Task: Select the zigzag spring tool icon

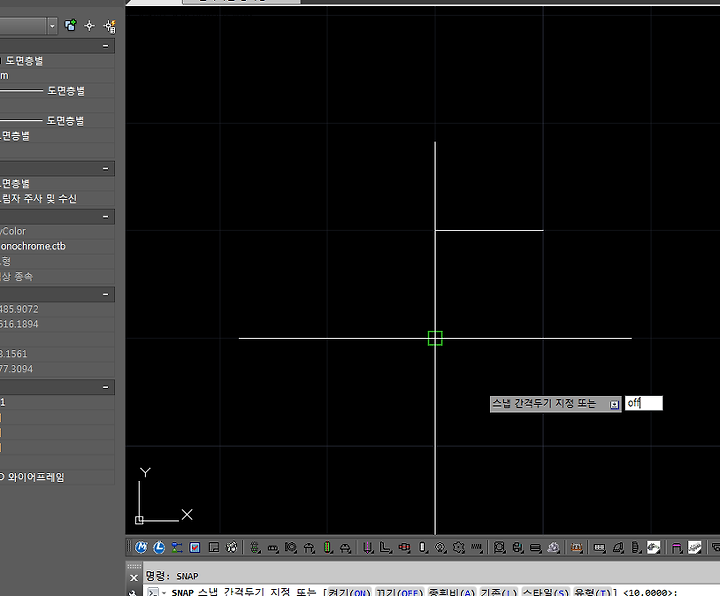Action: 477,547
